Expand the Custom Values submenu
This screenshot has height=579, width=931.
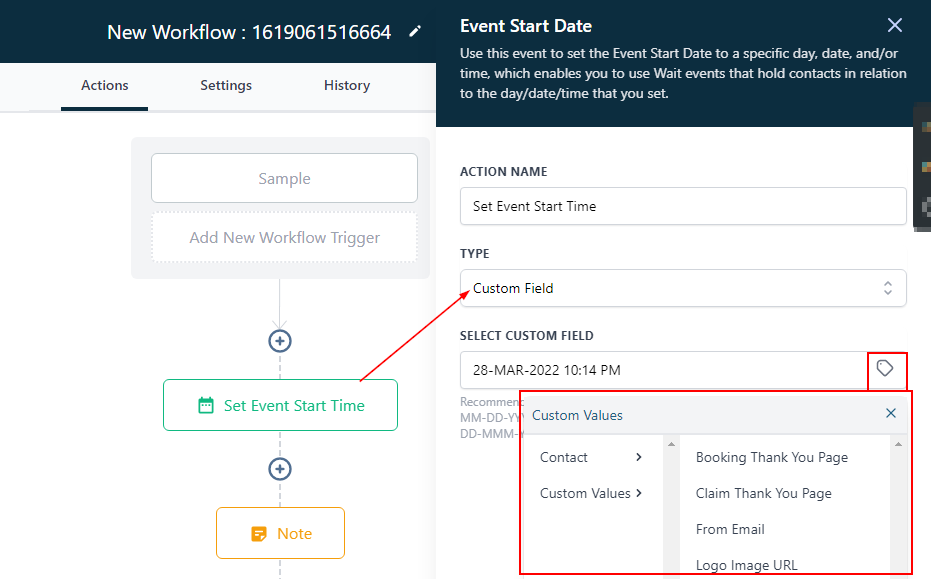click(x=590, y=493)
